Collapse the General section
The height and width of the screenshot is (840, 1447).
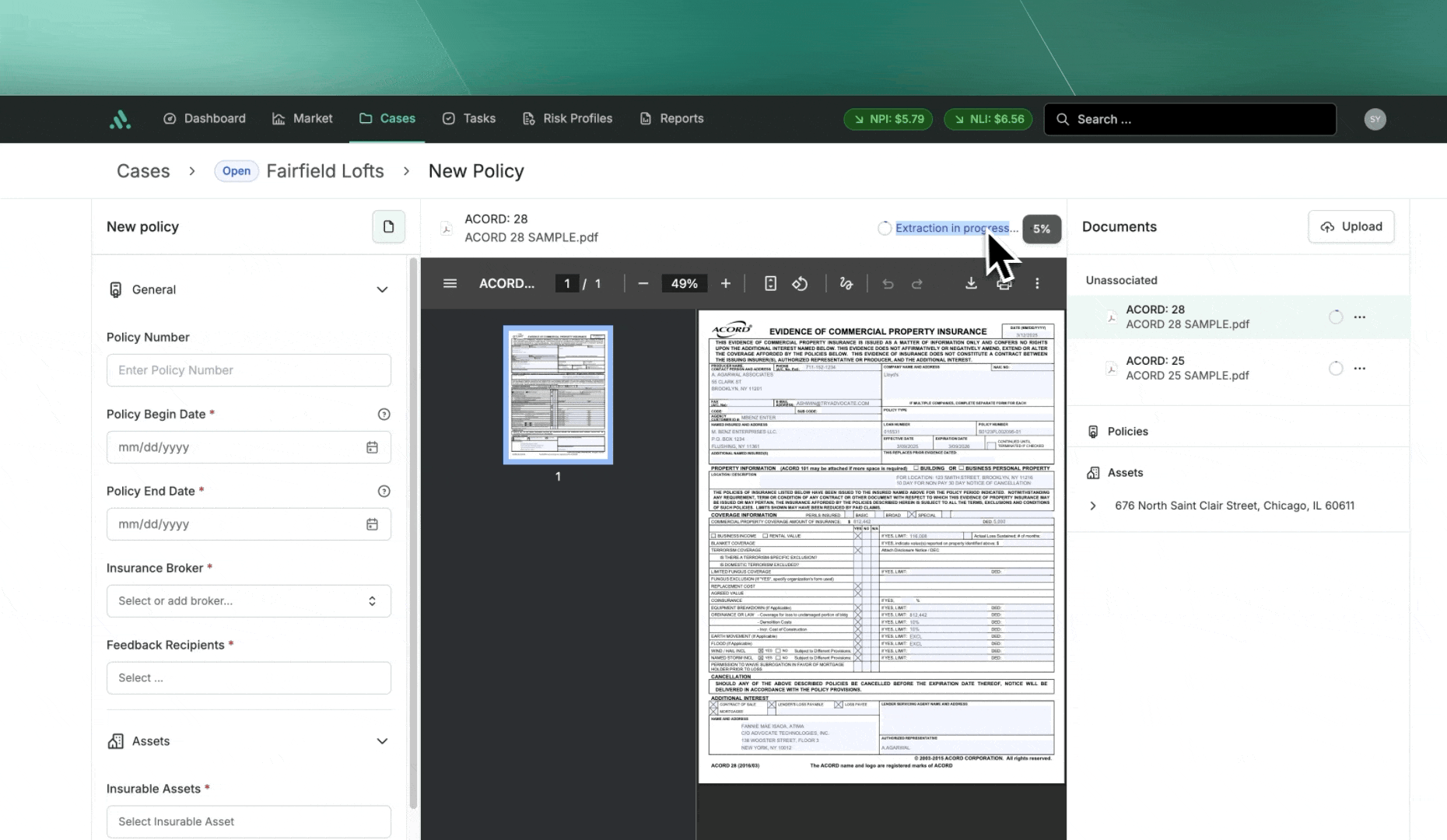pos(382,290)
